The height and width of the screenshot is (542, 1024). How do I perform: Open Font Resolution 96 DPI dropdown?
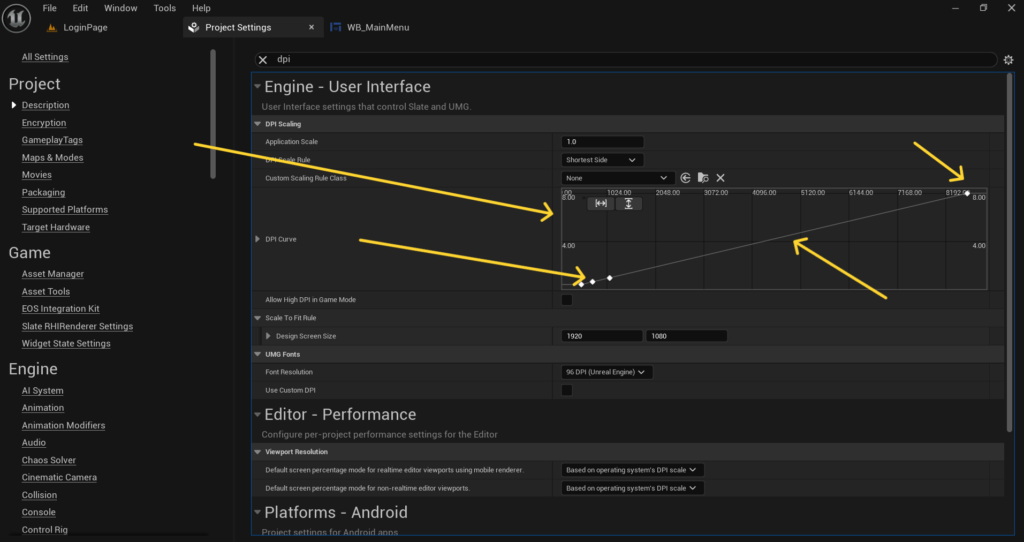point(607,372)
